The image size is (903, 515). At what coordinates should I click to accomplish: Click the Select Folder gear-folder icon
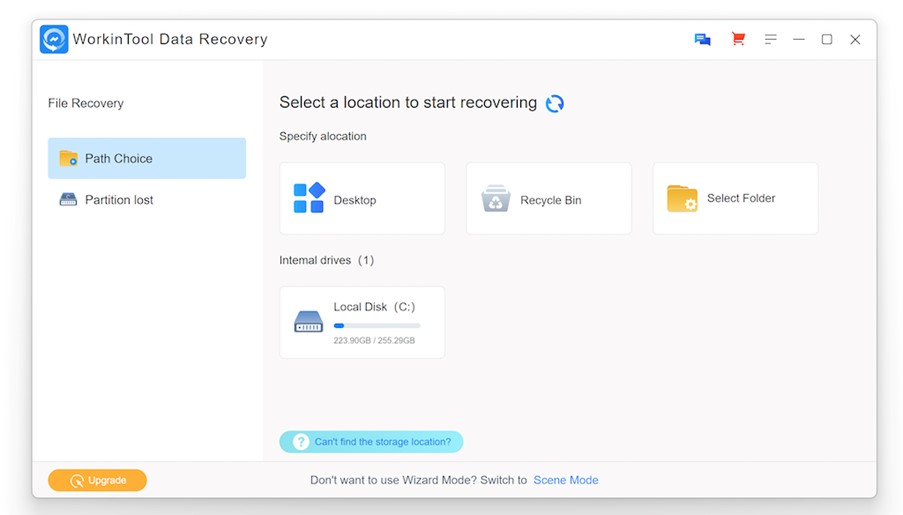click(682, 198)
